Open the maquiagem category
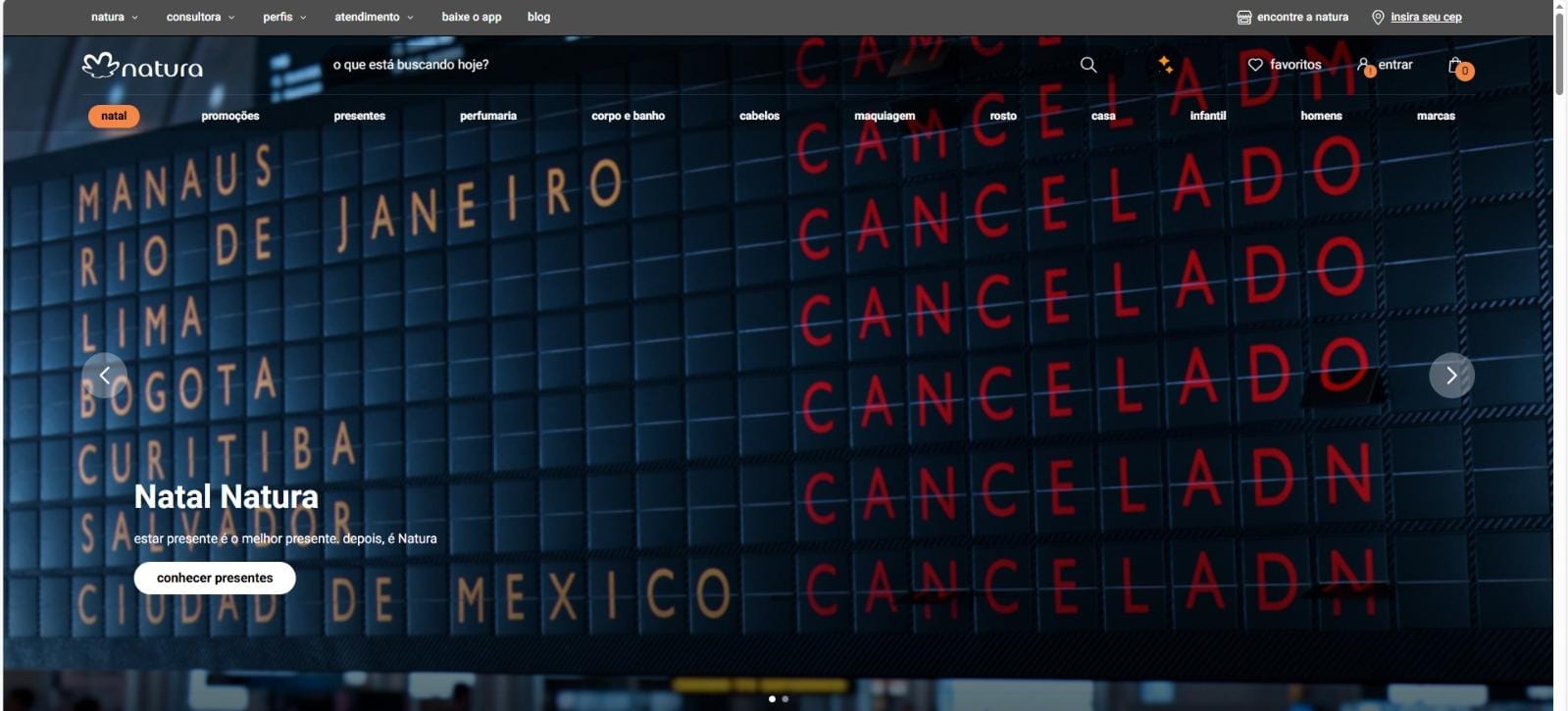The image size is (1568, 711). pyautogui.click(x=884, y=116)
